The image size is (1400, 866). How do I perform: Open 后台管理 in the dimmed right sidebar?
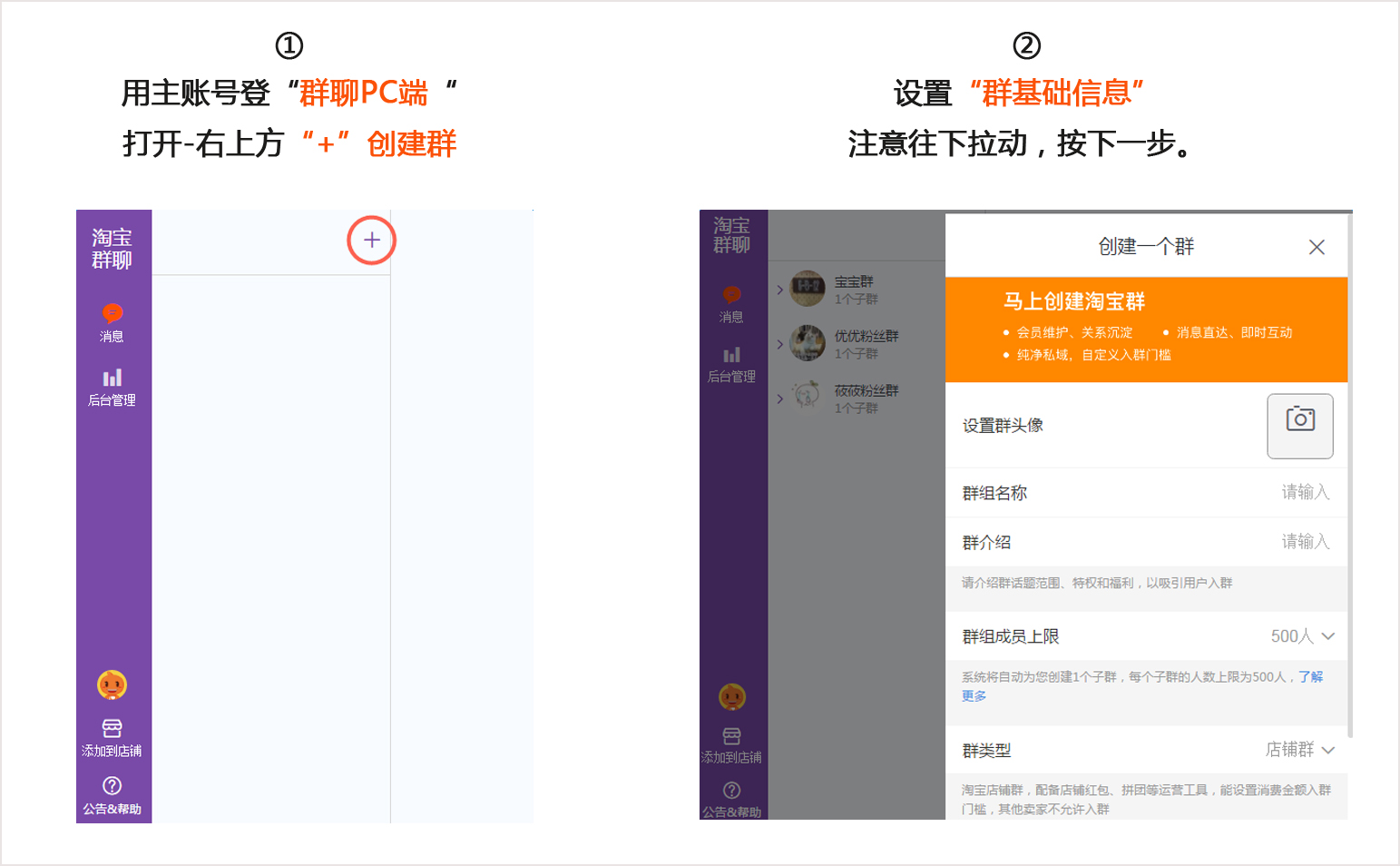[x=731, y=365]
